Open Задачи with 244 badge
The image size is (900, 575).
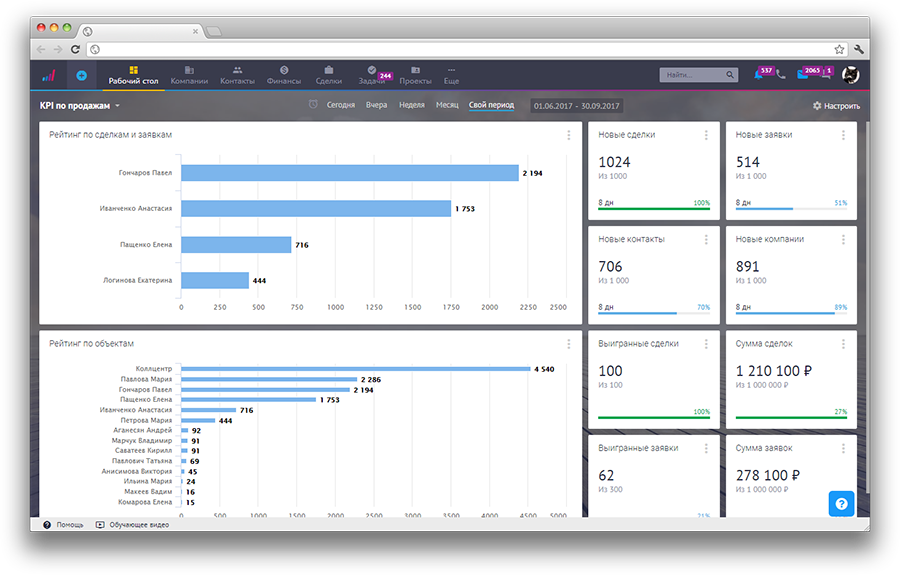[373, 75]
